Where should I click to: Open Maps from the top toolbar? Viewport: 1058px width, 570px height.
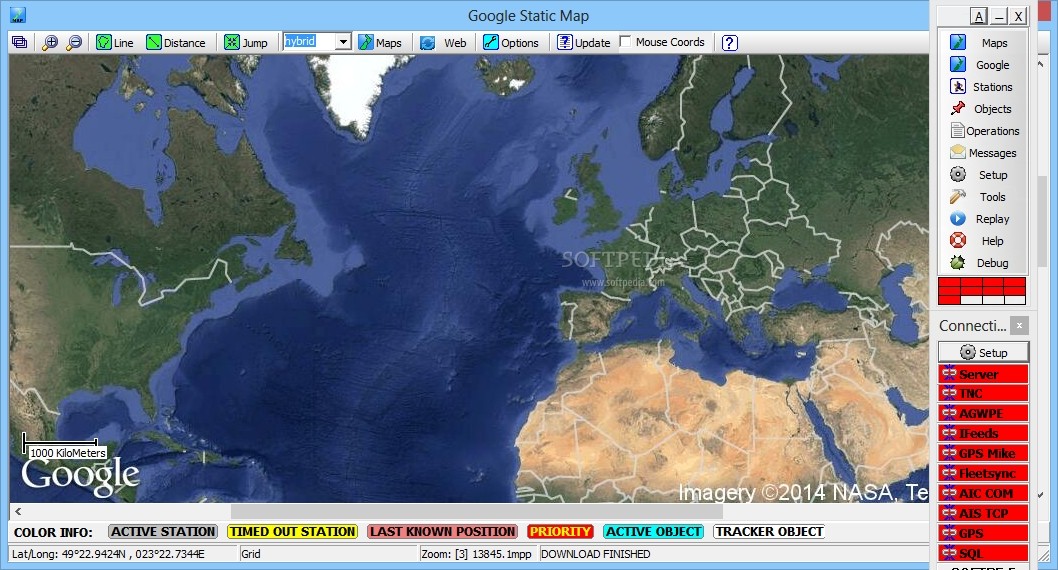pos(380,42)
